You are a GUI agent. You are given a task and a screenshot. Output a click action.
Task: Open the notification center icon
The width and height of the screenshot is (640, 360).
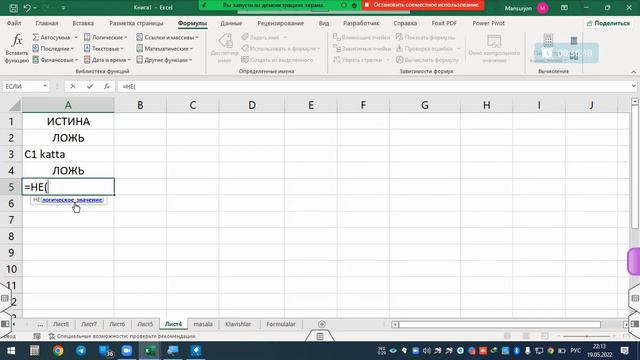(624, 351)
